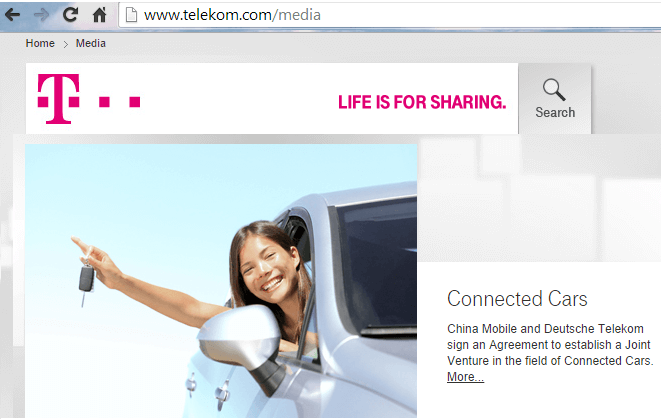Click the car key in the photo
This screenshot has height=419, width=661.
[86, 280]
